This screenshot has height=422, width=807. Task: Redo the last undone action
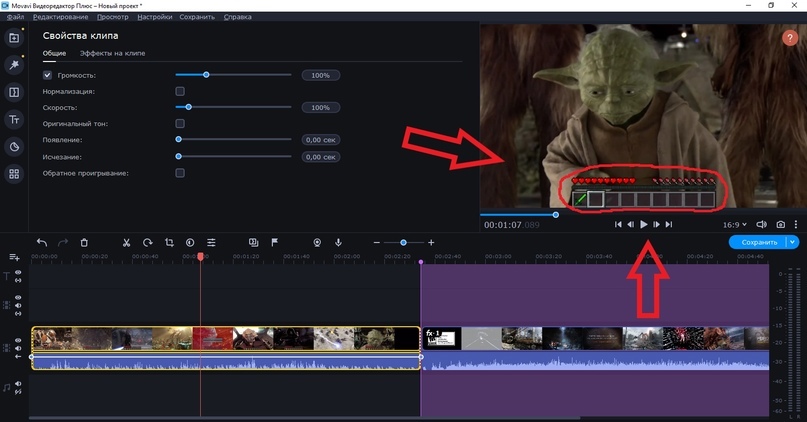pos(63,242)
